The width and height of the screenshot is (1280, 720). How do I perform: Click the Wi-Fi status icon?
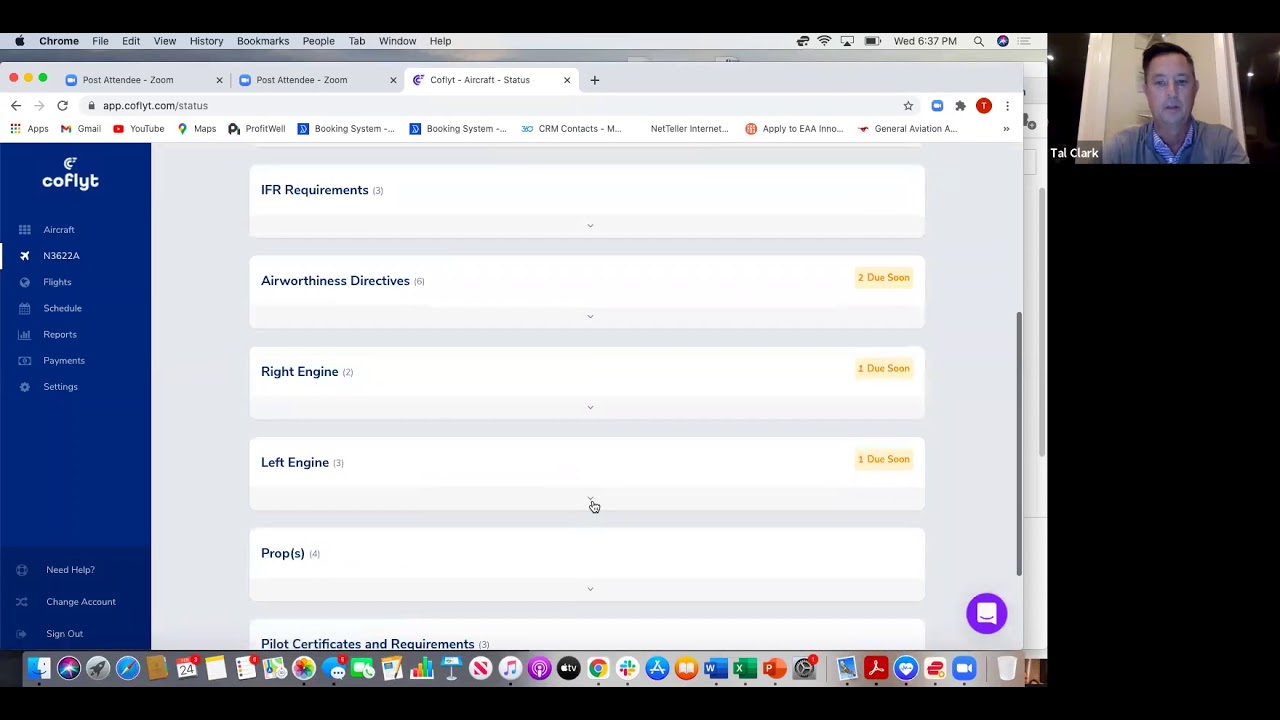pos(824,41)
